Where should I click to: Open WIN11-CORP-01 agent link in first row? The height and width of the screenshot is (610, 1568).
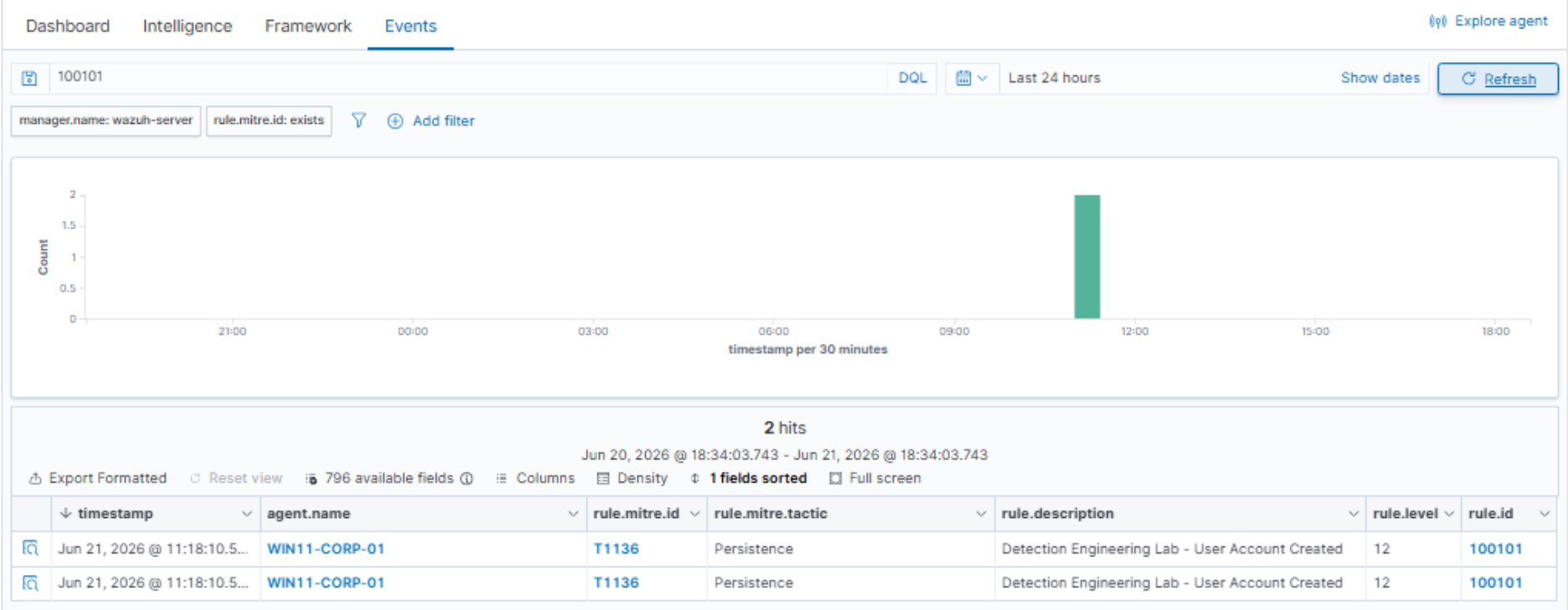point(325,549)
